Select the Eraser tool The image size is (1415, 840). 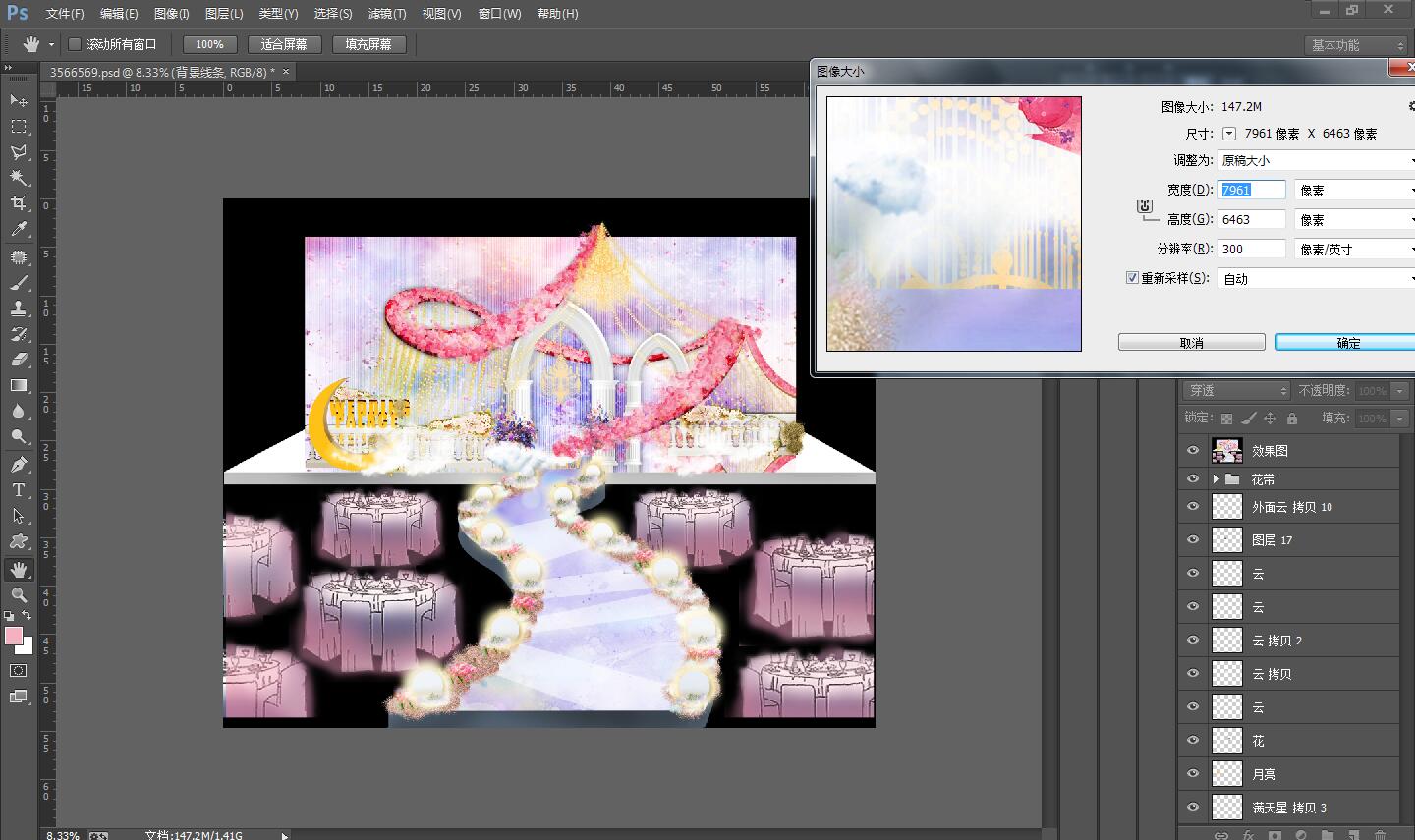tap(18, 359)
